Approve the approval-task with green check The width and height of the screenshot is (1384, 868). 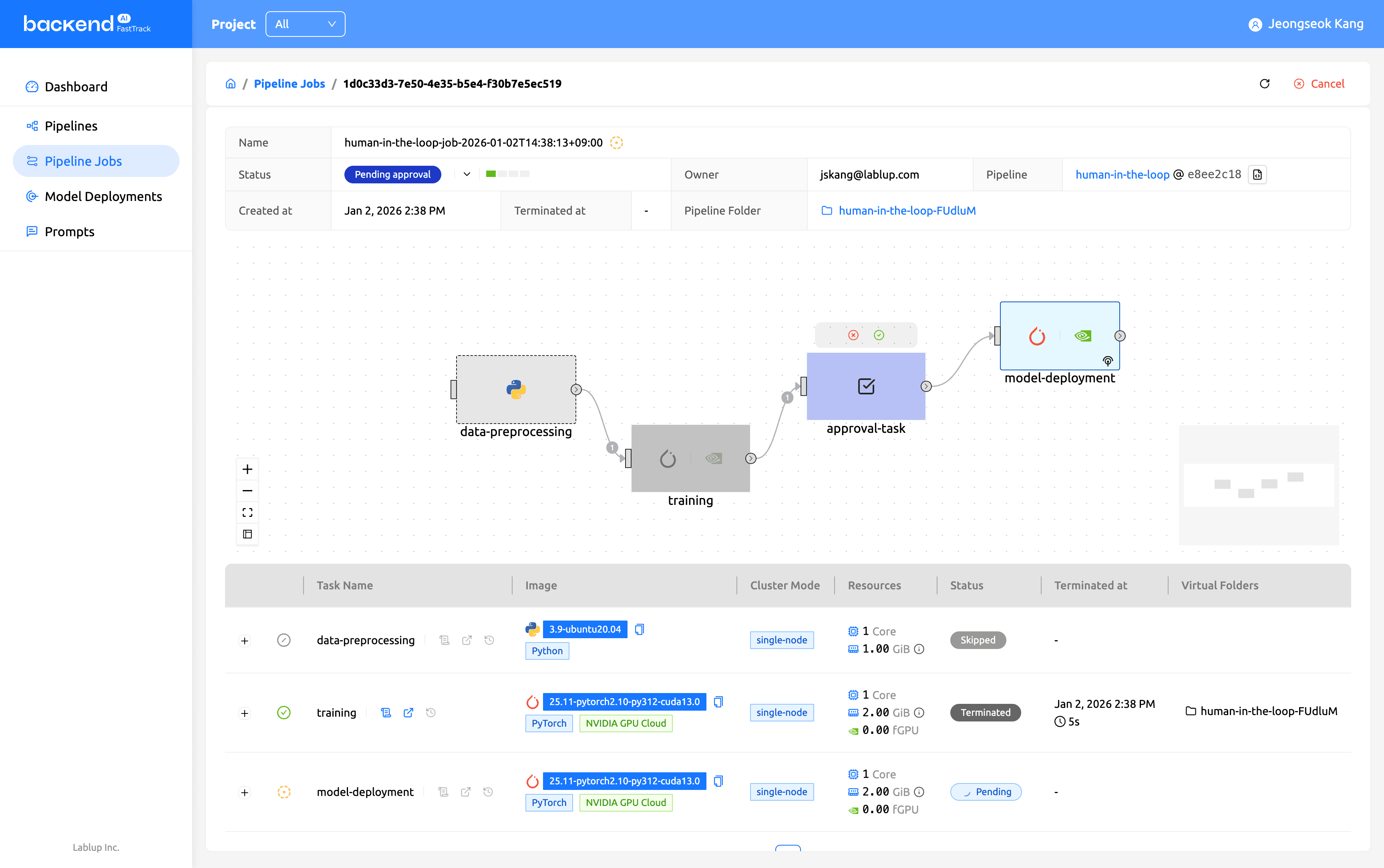(x=879, y=335)
